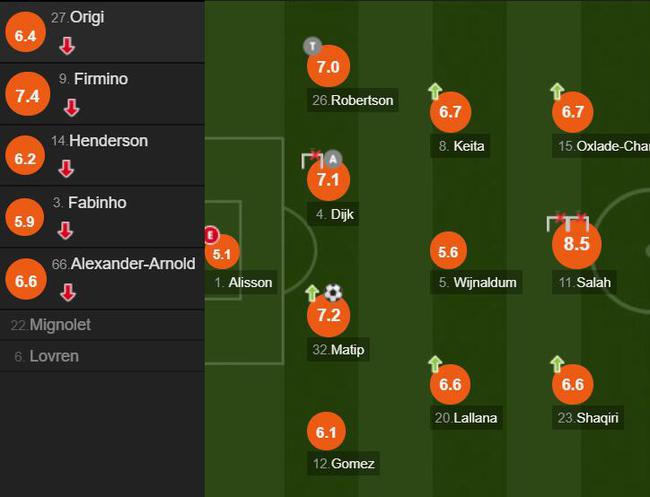This screenshot has width=650, height=497.
Task: Click the red down arrow under Alexander-Arnold
Action: pos(68,293)
